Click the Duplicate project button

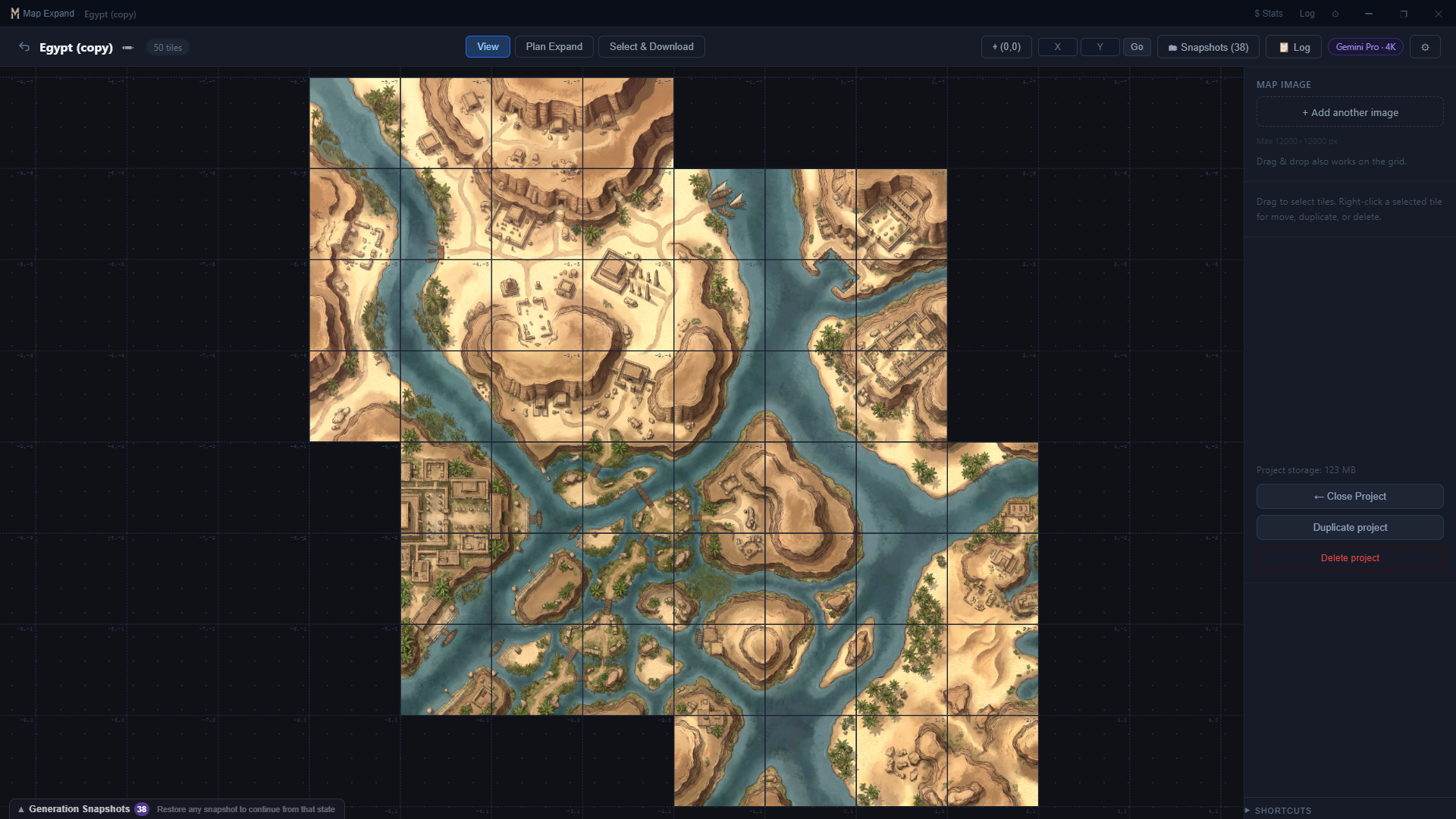coord(1350,527)
